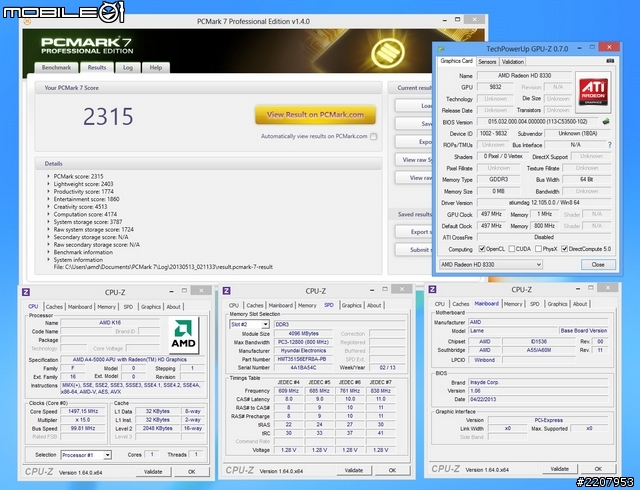Minimize the left CPU-Z window

click(x=171, y=291)
